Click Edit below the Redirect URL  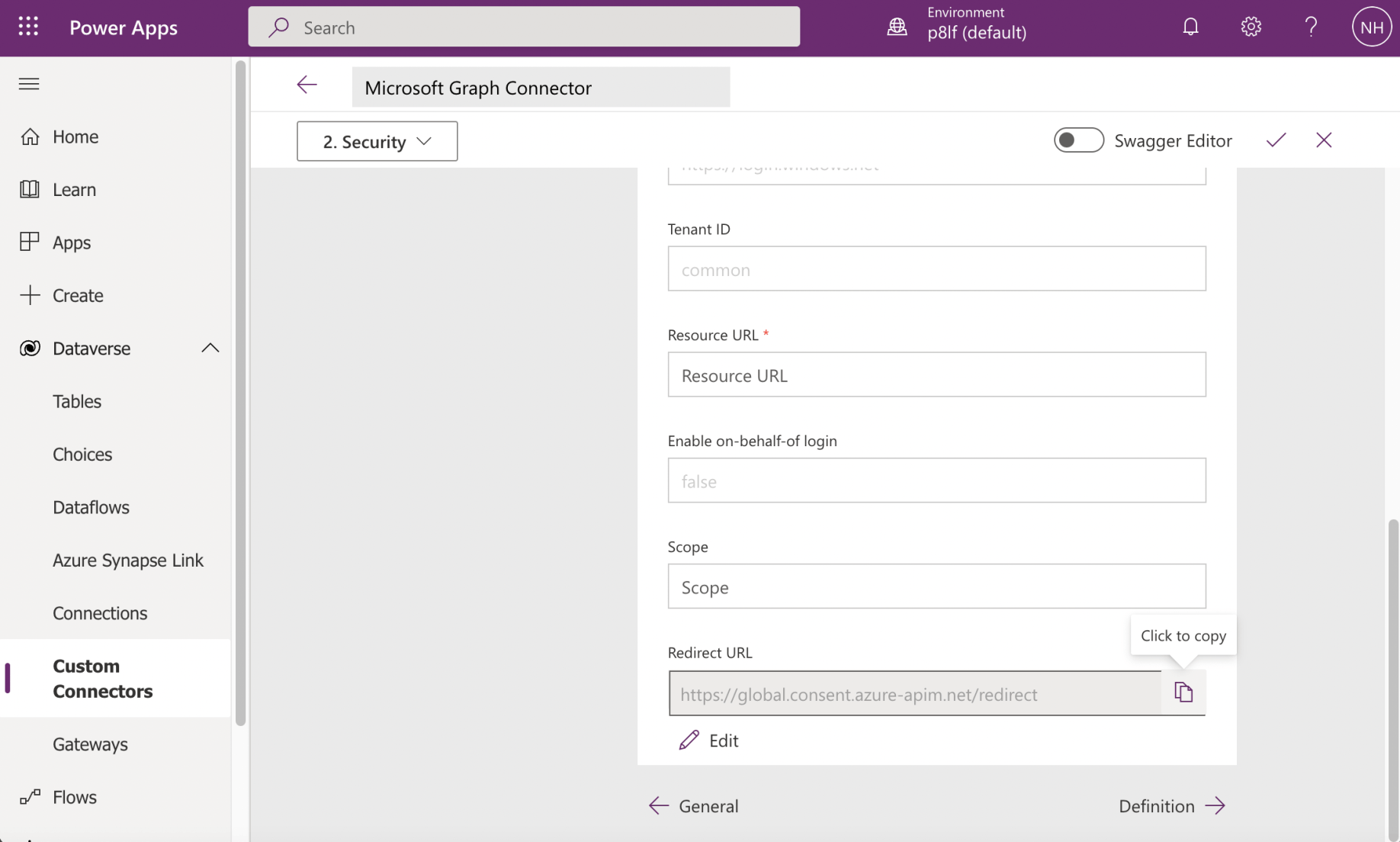pyautogui.click(x=709, y=741)
